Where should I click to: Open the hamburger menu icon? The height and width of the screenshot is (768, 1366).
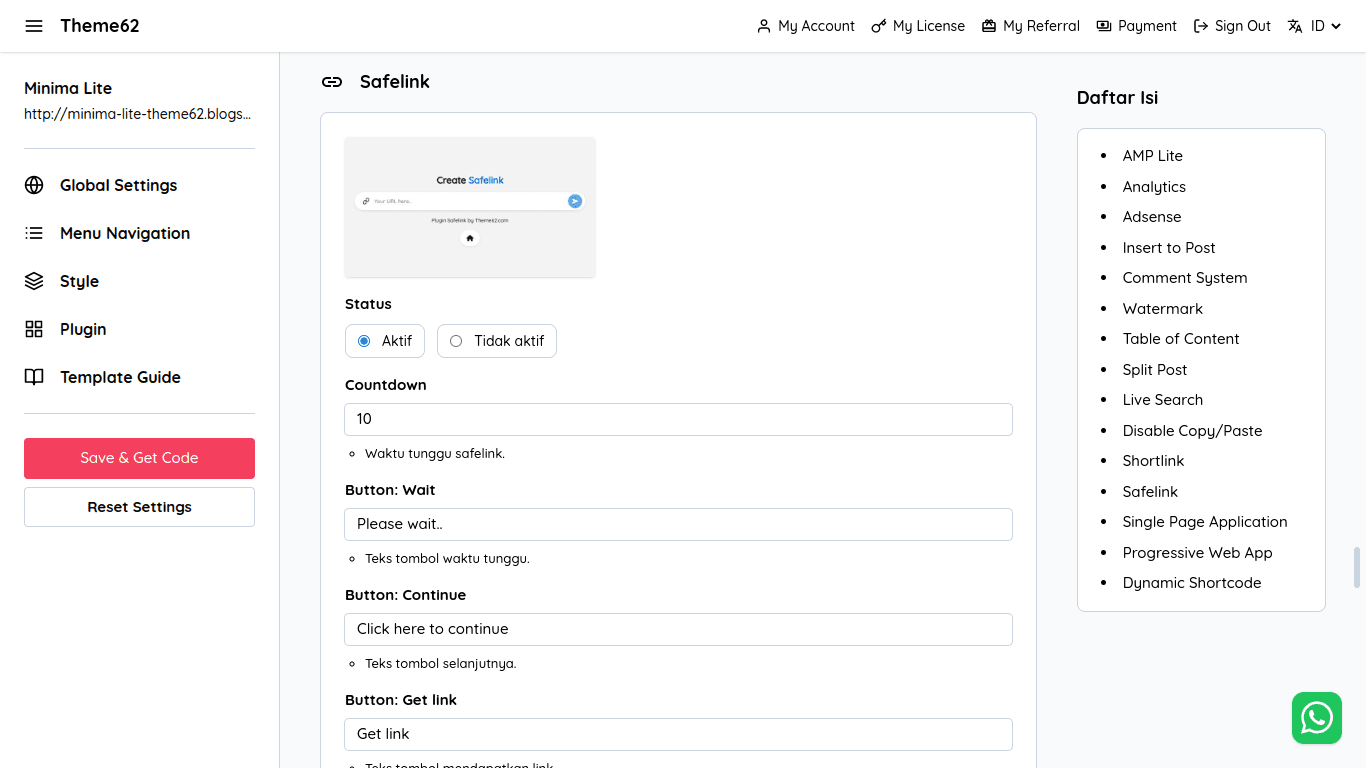(34, 26)
